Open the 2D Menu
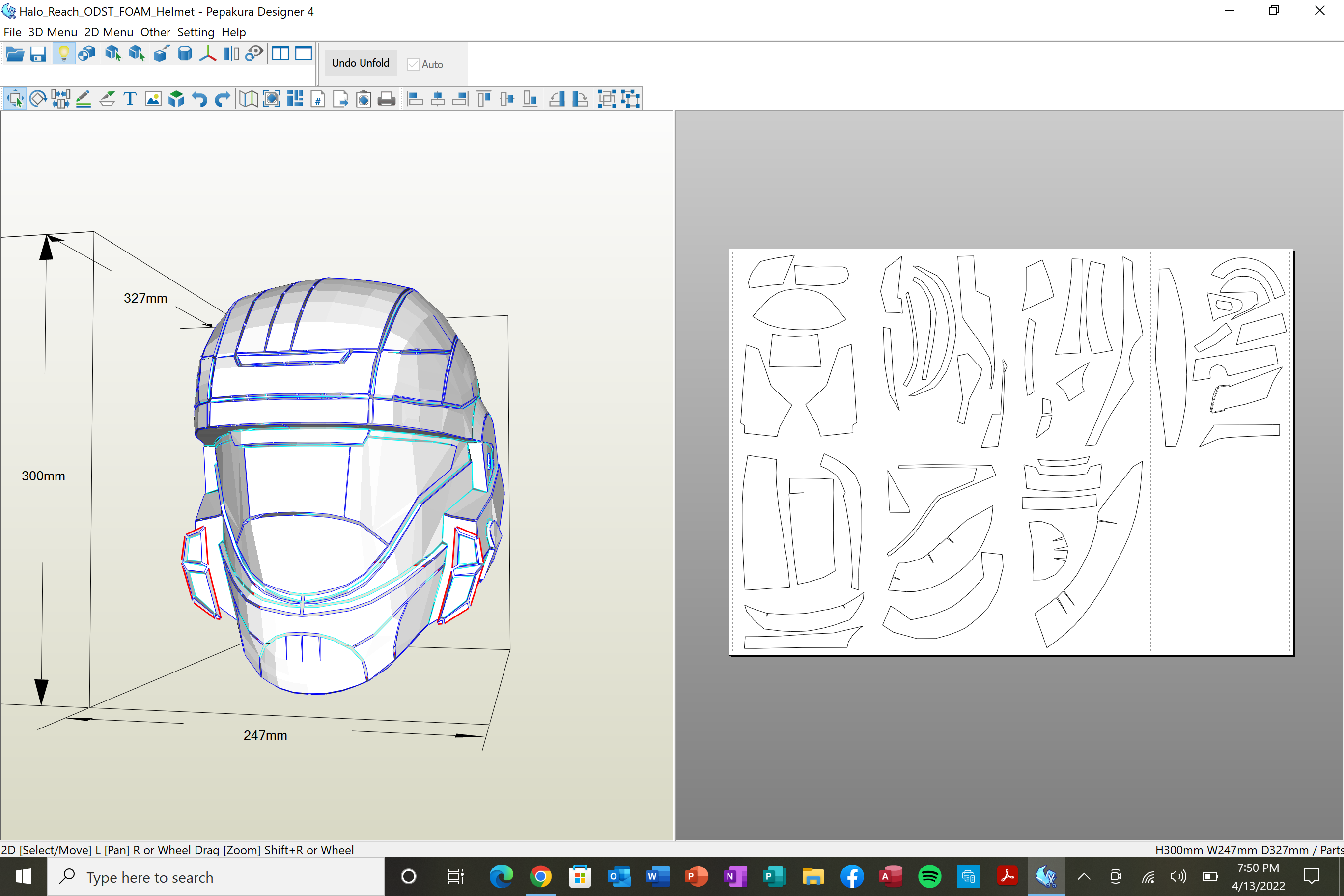The height and width of the screenshot is (896, 1344). [x=109, y=32]
